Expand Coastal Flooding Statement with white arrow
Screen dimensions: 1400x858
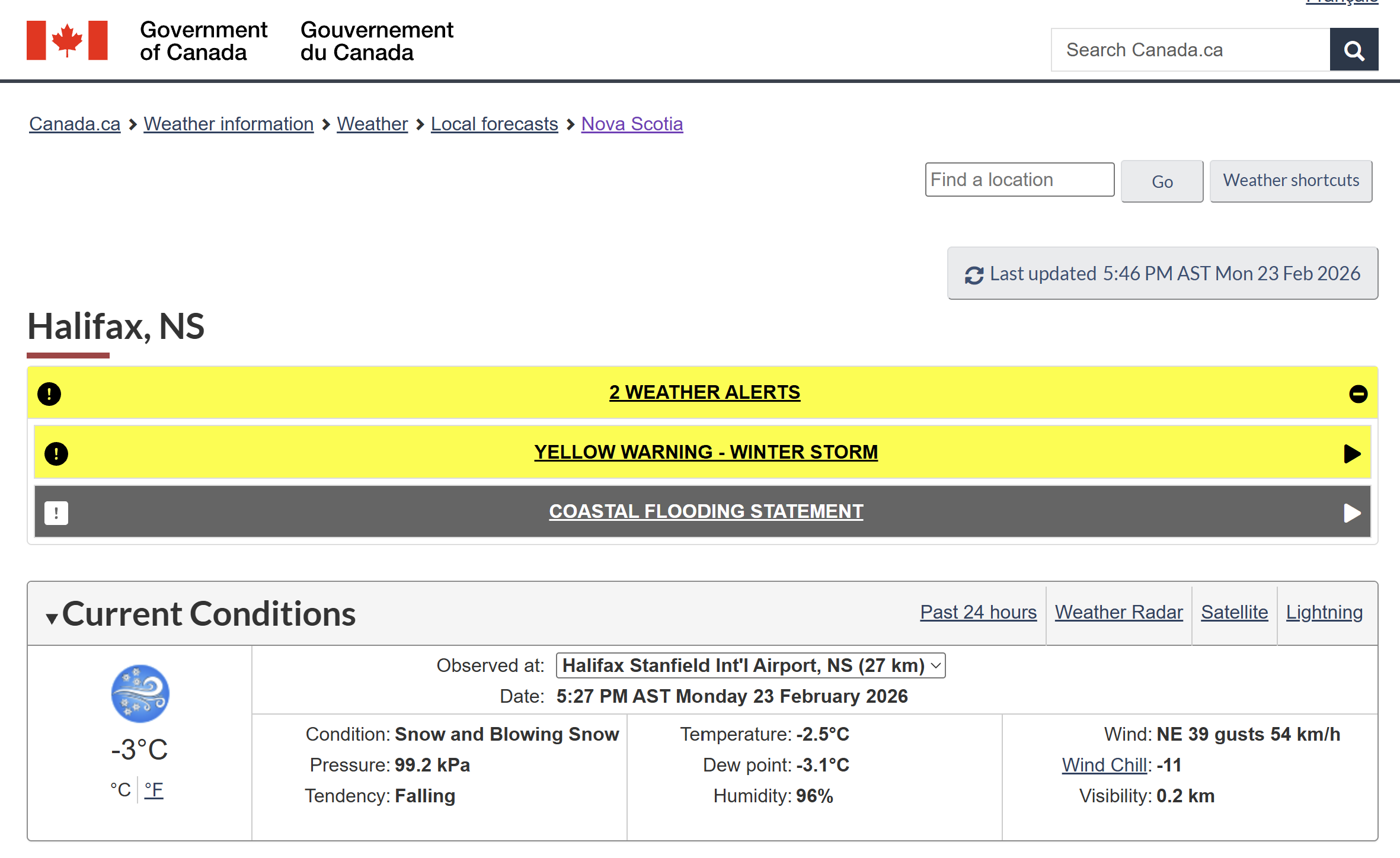coord(1352,513)
